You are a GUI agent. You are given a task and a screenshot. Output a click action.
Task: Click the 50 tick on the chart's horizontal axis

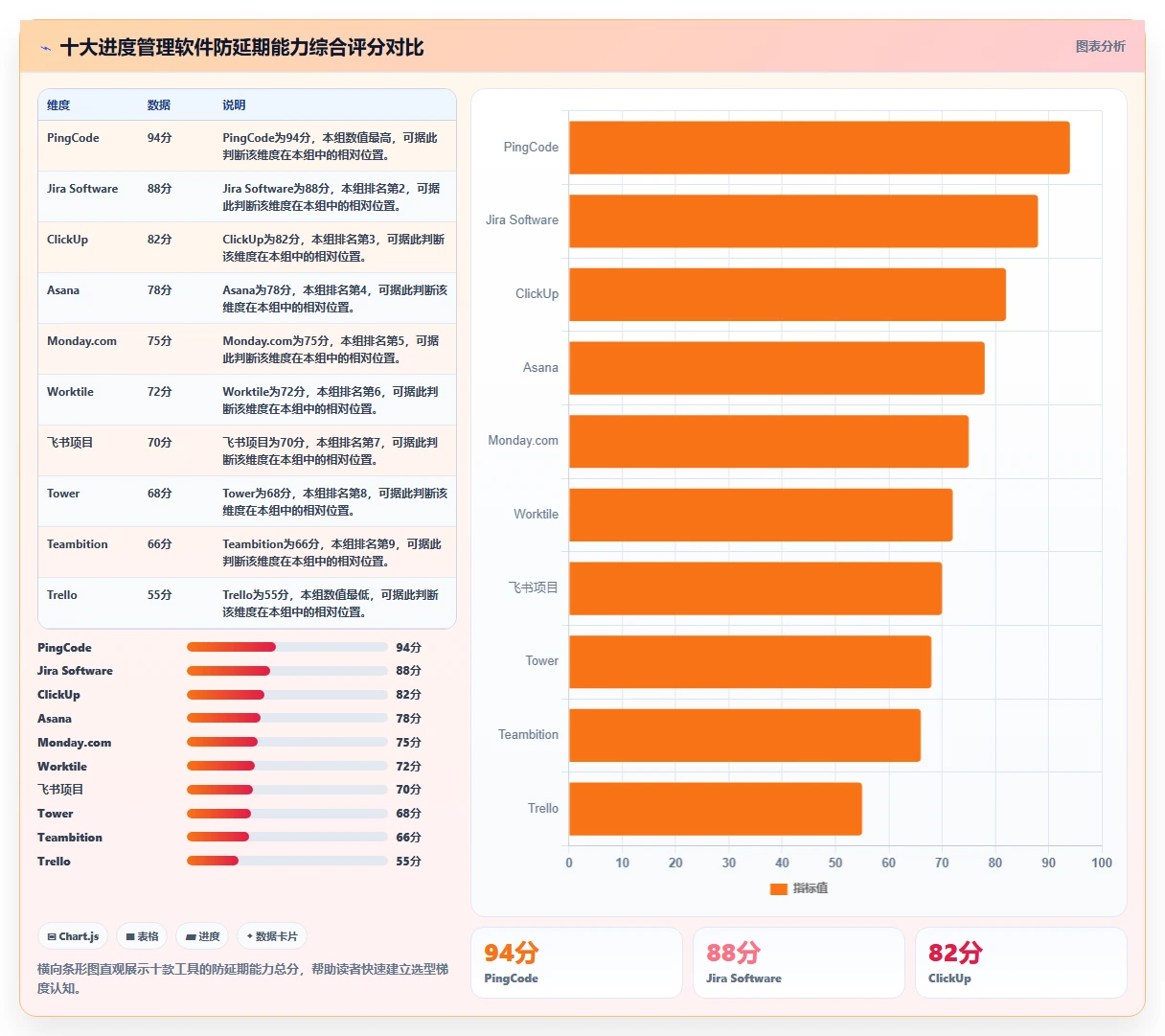point(835,863)
